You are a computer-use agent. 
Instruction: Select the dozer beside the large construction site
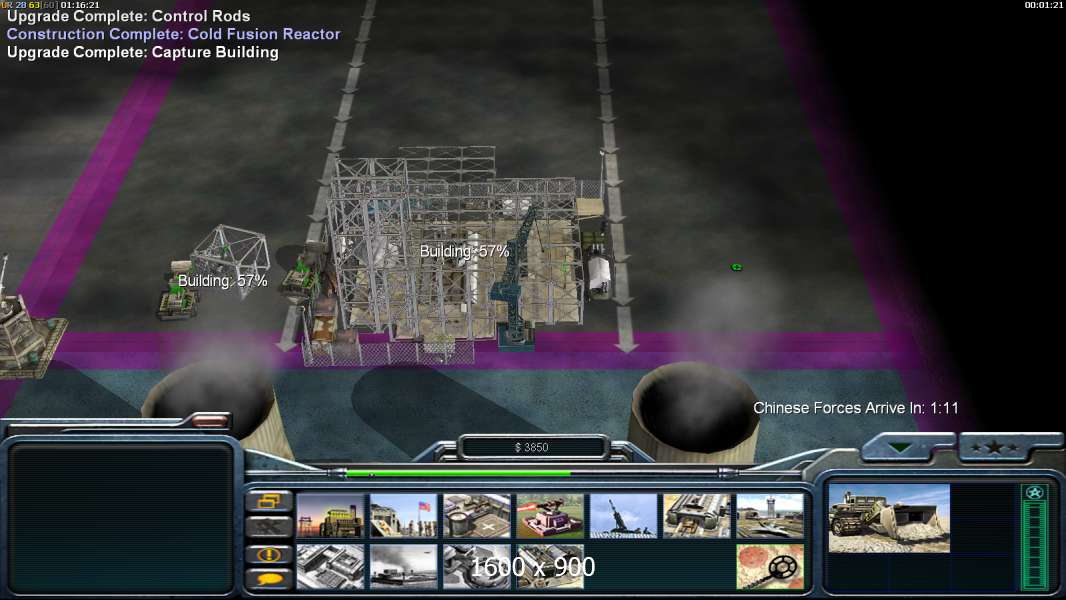pos(301,275)
